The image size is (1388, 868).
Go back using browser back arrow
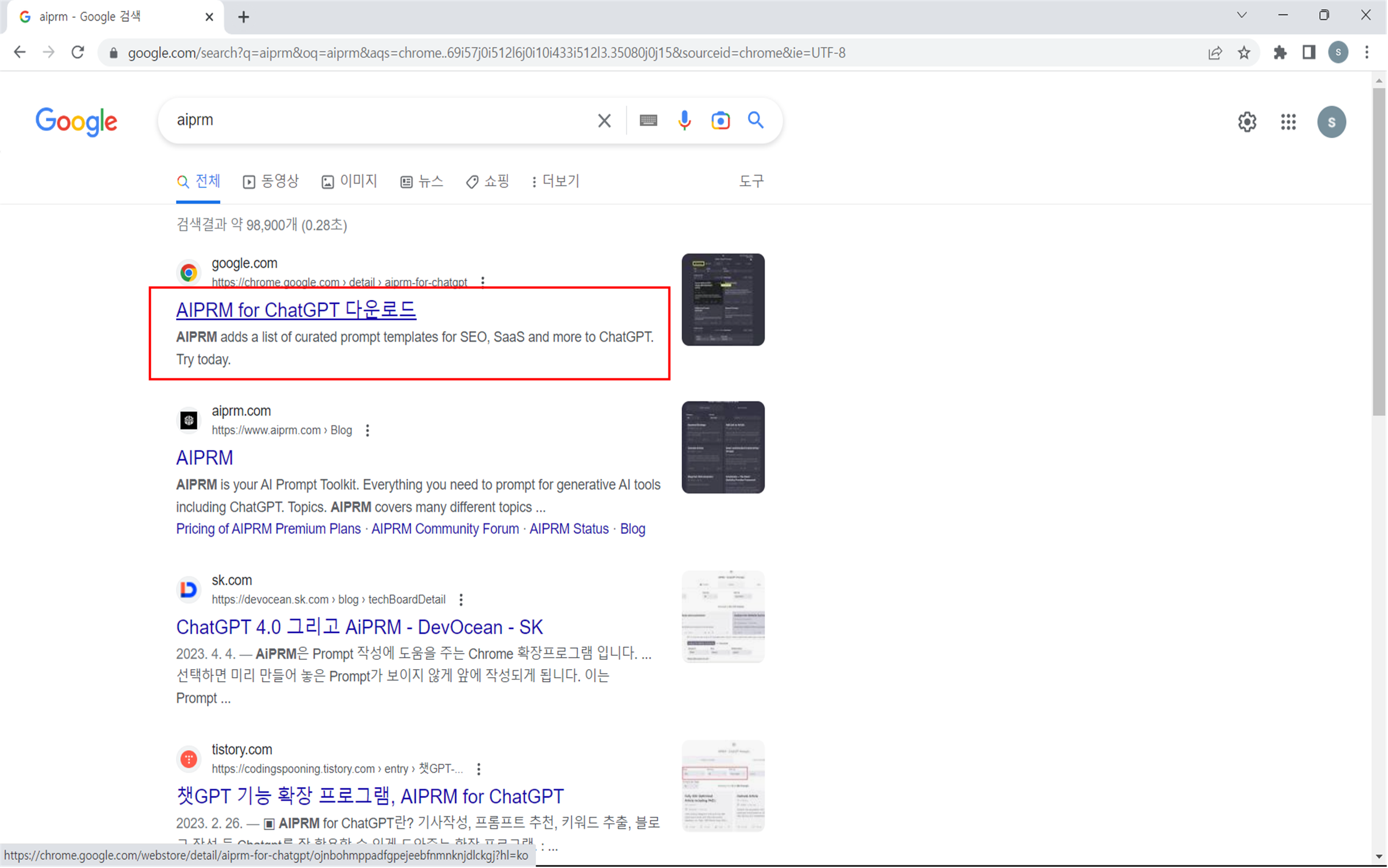click(20, 53)
